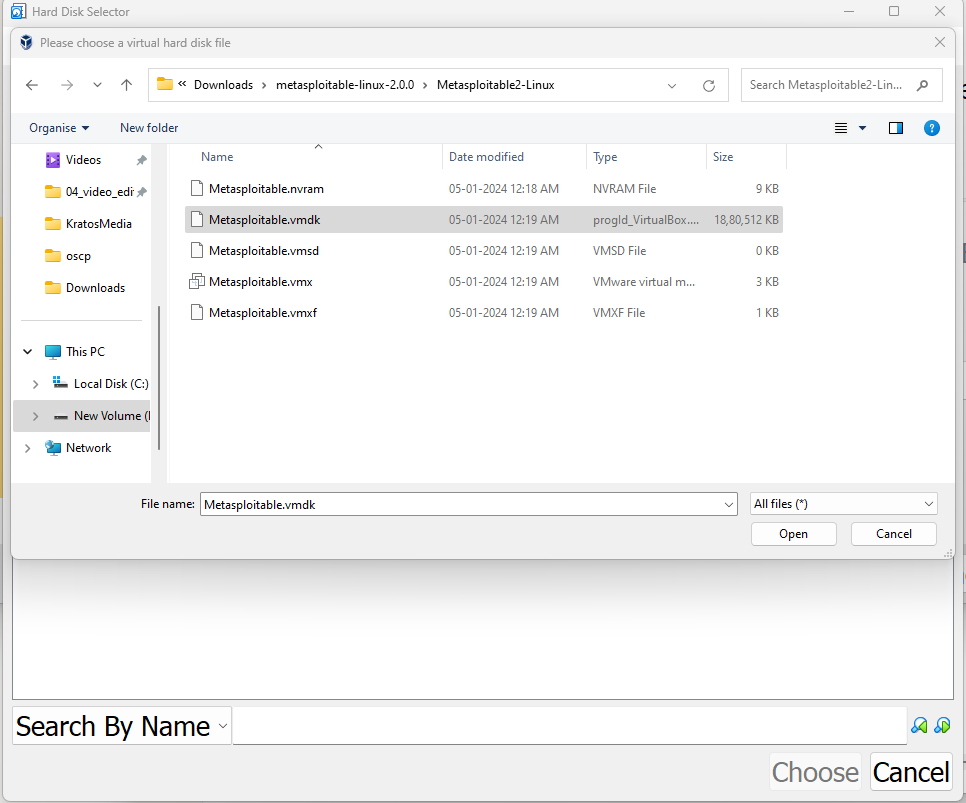This screenshot has height=803, width=966.
Task: Click the metasploitable-linux-2.0.0 breadcrumb
Action: [345, 85]
